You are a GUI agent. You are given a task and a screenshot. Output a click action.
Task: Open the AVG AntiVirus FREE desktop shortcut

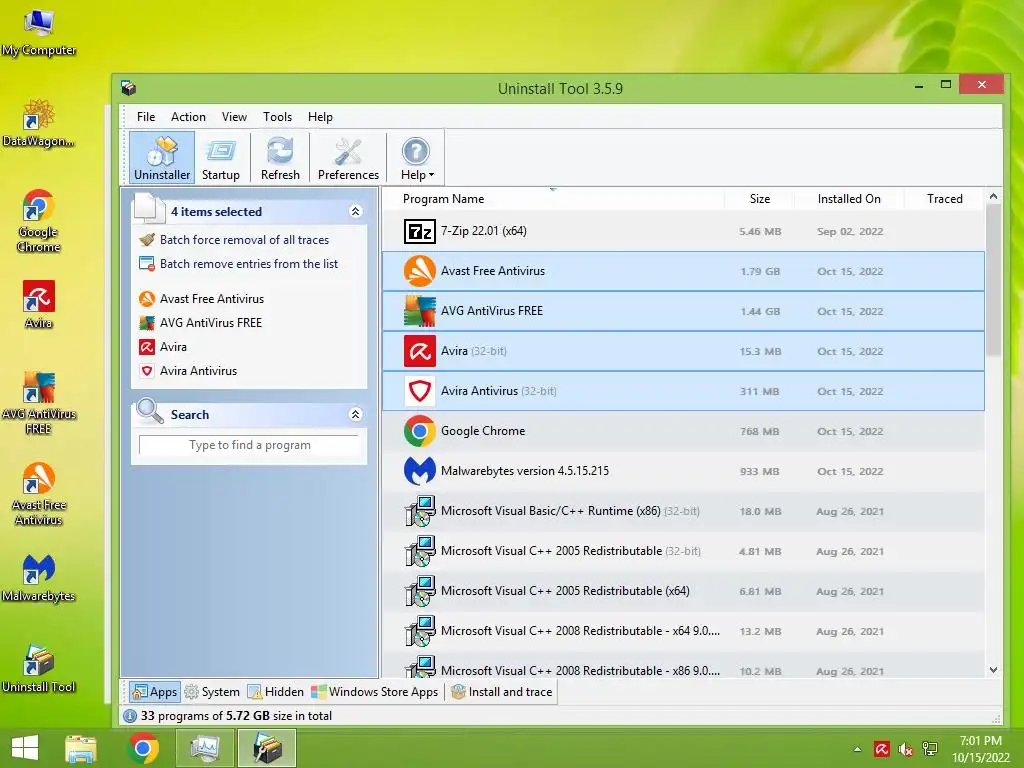(x=39, y=403)
